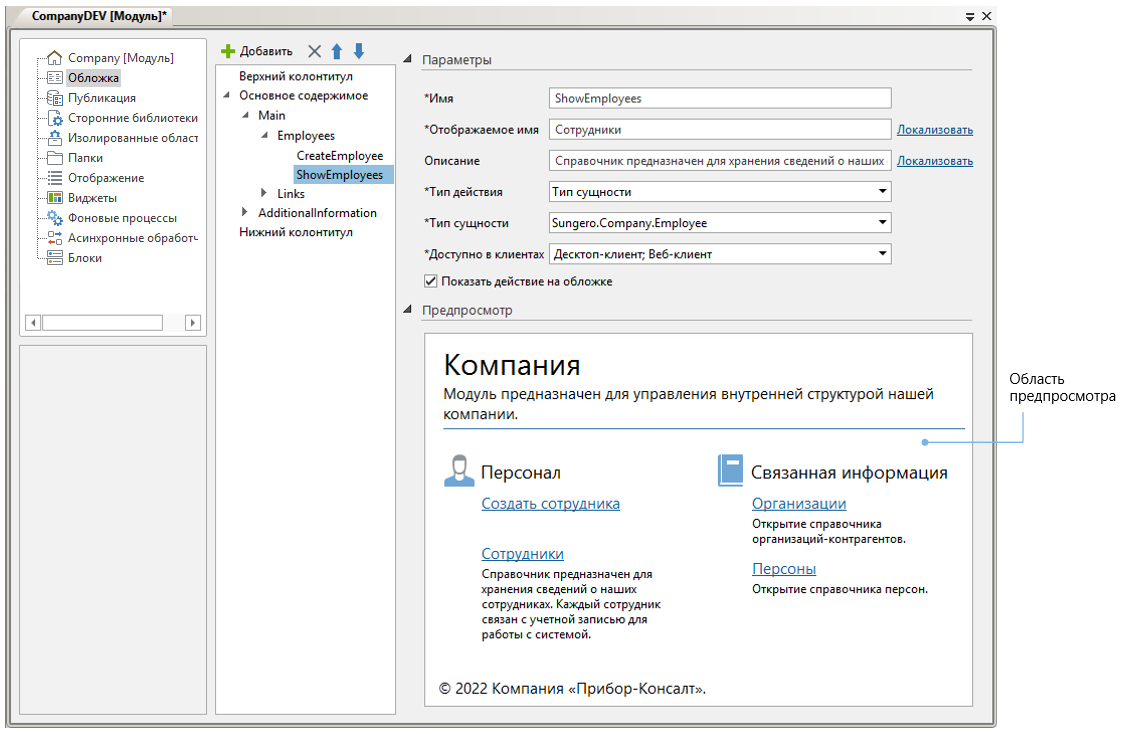Open the 'Доступно в клиентах' dropdown
This screenshot has height=734, width=1122.
click(882, 254)
